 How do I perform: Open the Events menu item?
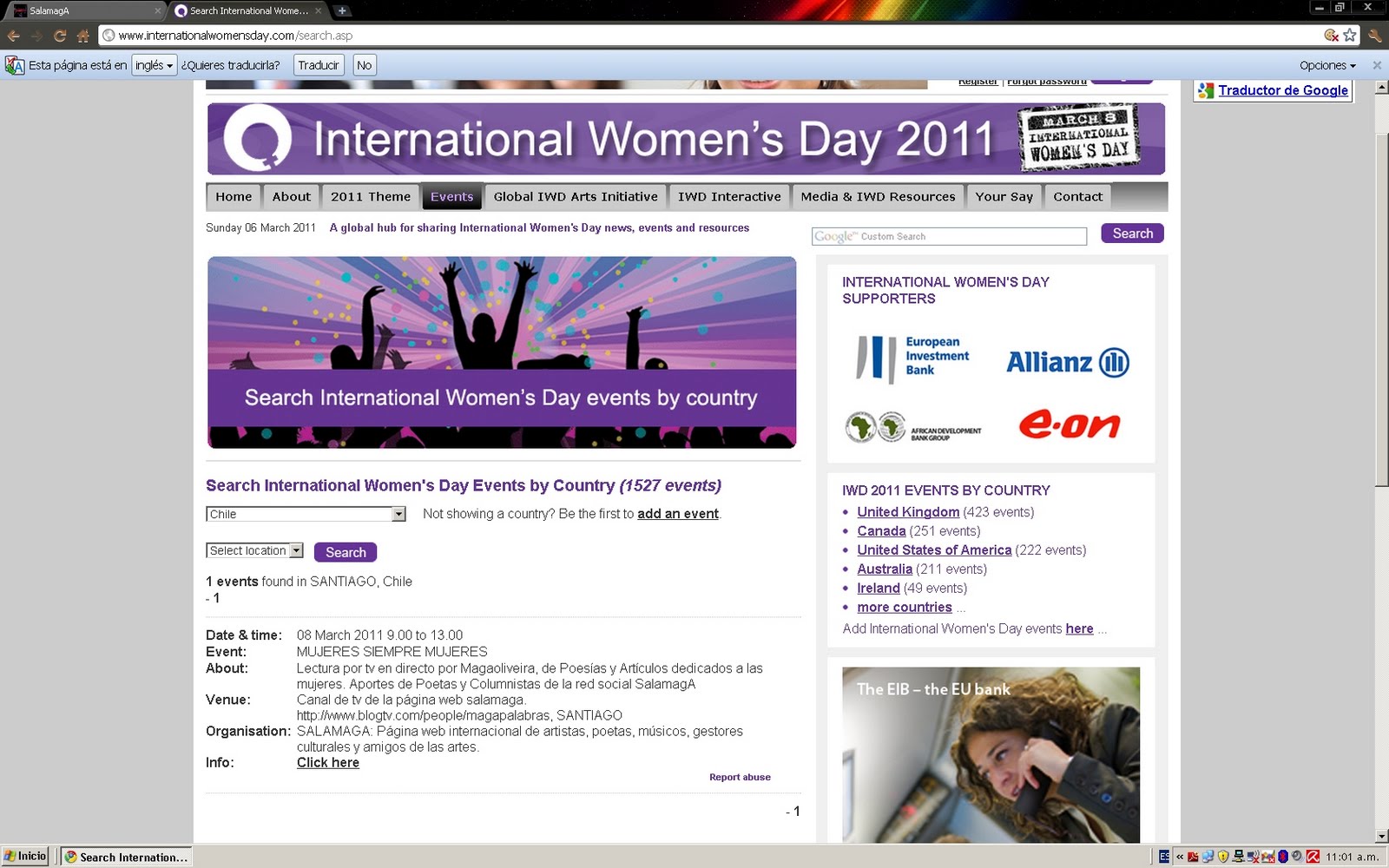click(x=452, y=197)
